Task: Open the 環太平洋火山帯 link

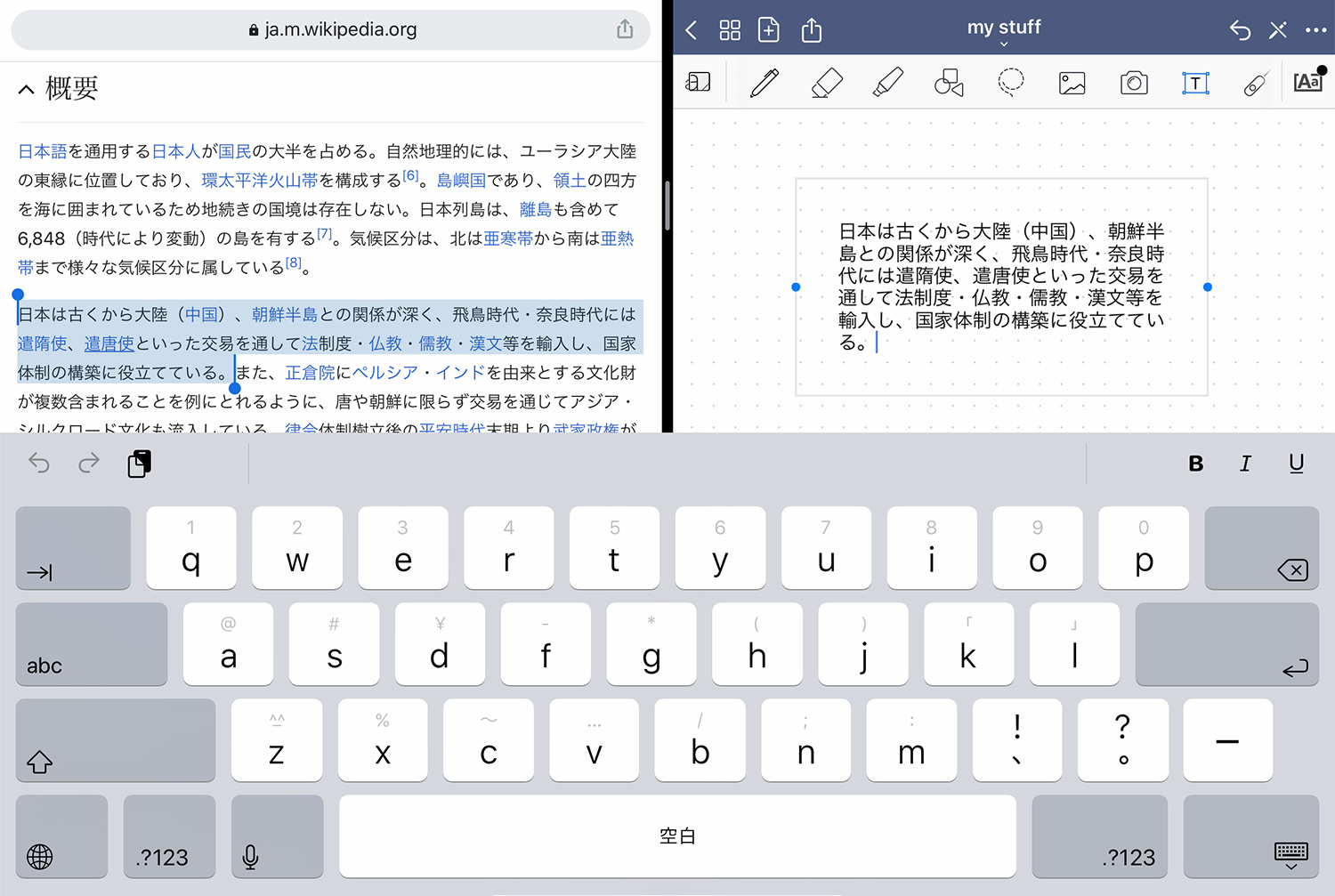Action: coord(259,181)
